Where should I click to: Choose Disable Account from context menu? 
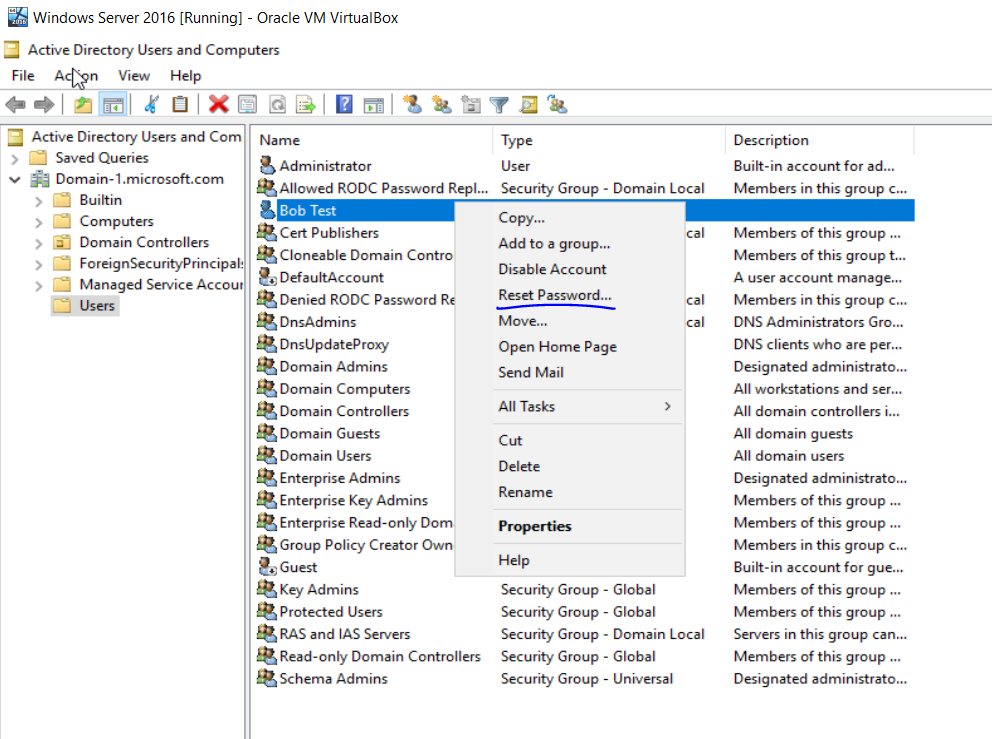pos(552,269)
